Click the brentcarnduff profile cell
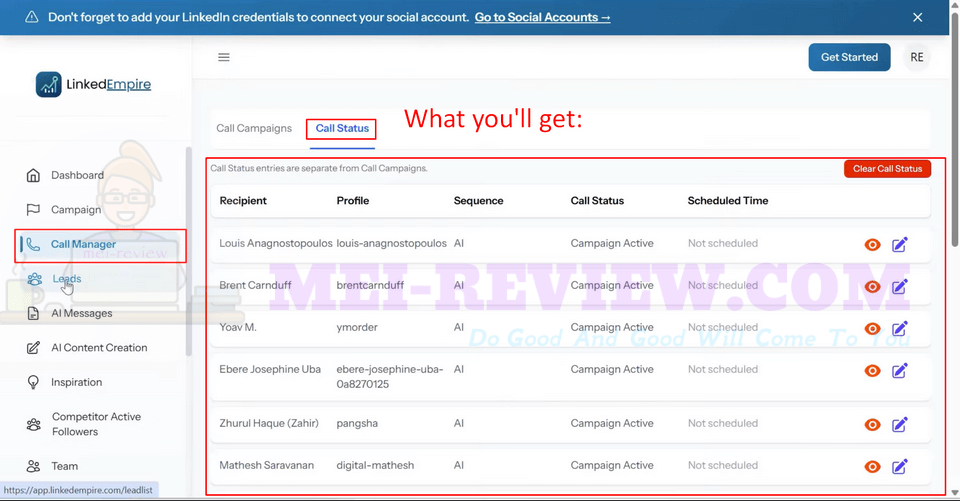960x501 pixels. [370, 285]
